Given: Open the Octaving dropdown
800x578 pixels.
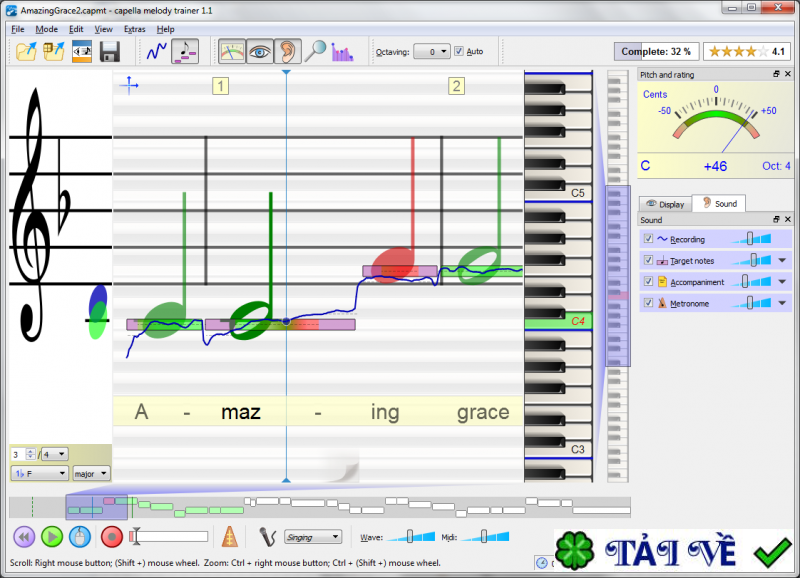Looking at the screenshot, I should coord(432,51).
